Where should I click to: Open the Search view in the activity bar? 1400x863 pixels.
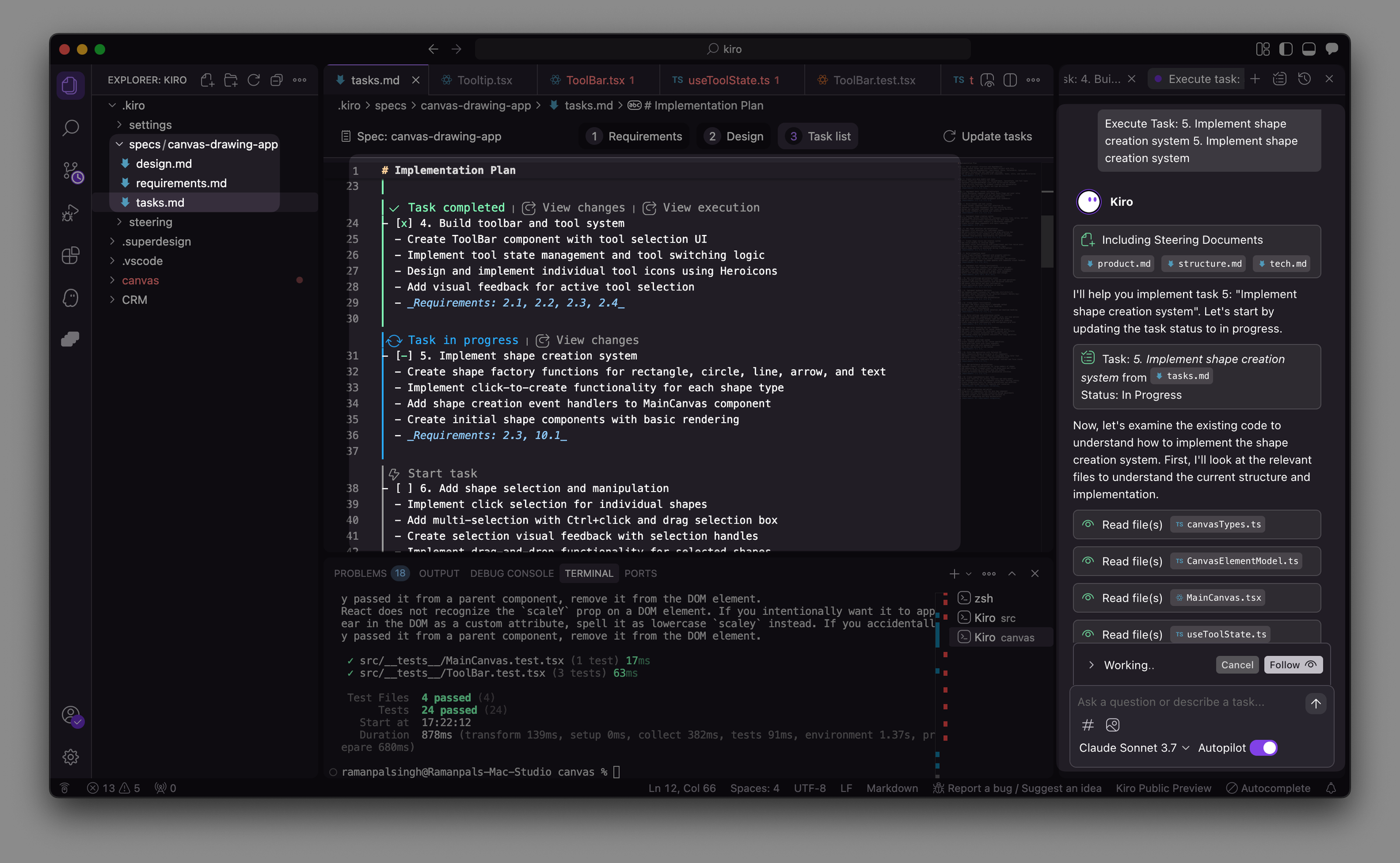coord(71,128)
